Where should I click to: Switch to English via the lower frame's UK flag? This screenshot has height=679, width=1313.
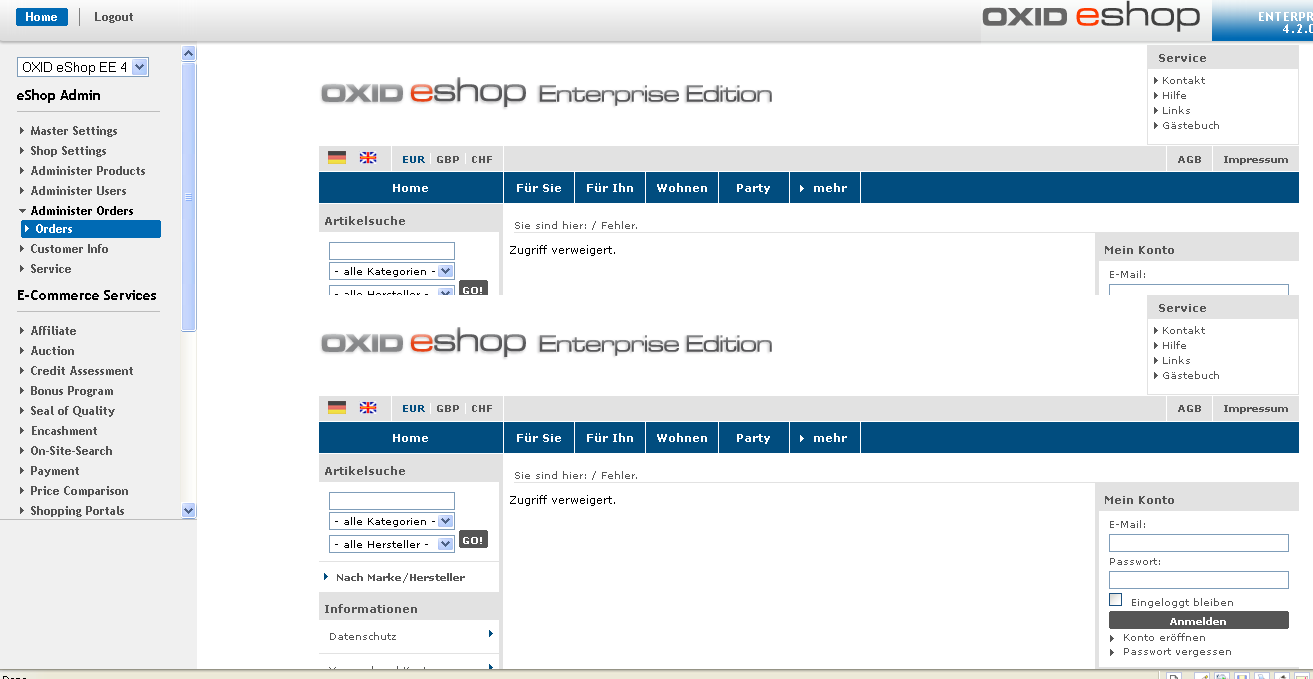coord(368,408)
